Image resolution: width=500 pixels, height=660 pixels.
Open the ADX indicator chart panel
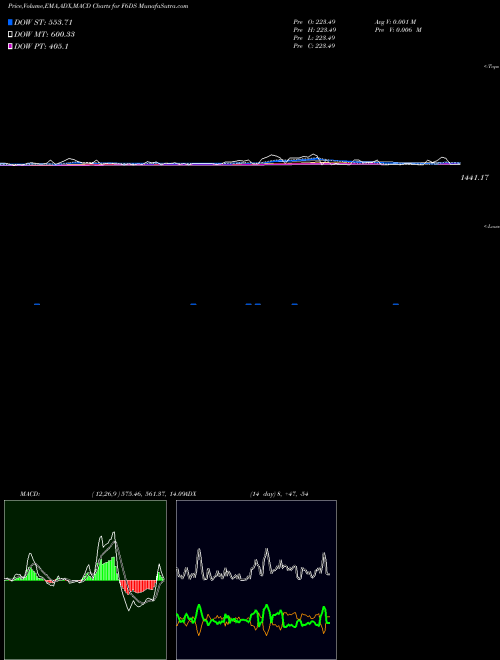pos(256,580)
